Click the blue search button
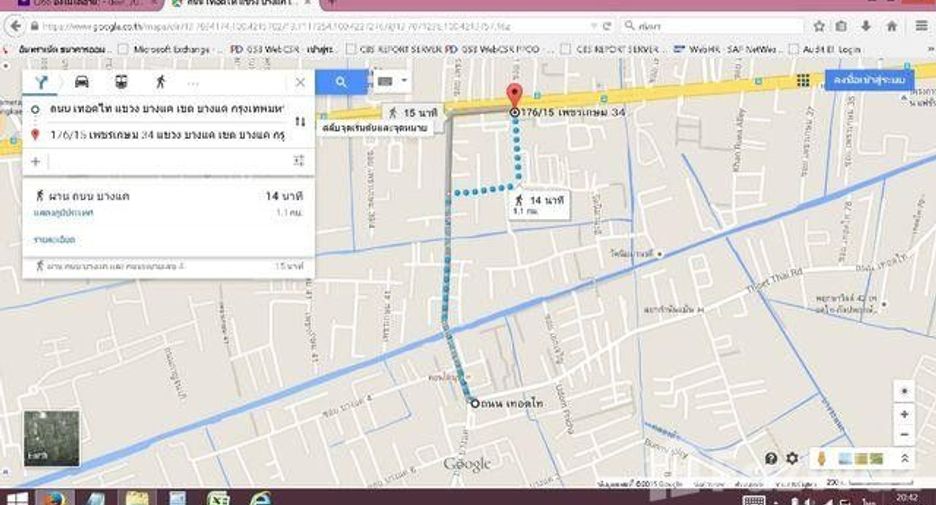 click(x=341, y=82)
